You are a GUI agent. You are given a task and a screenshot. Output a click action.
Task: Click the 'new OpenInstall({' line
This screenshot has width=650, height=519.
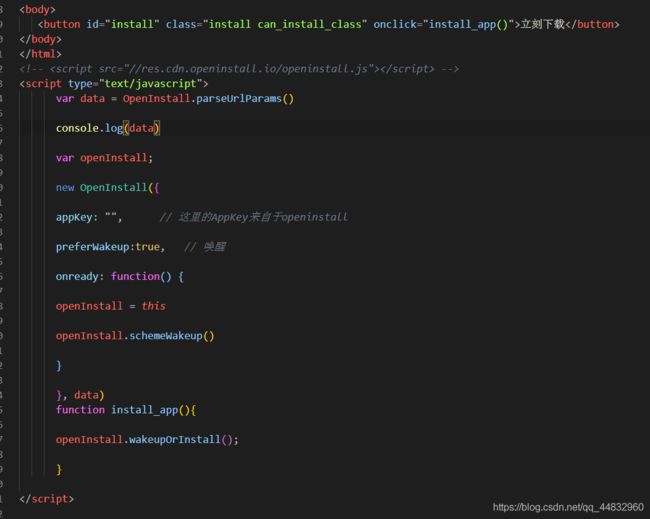point(107,187)
